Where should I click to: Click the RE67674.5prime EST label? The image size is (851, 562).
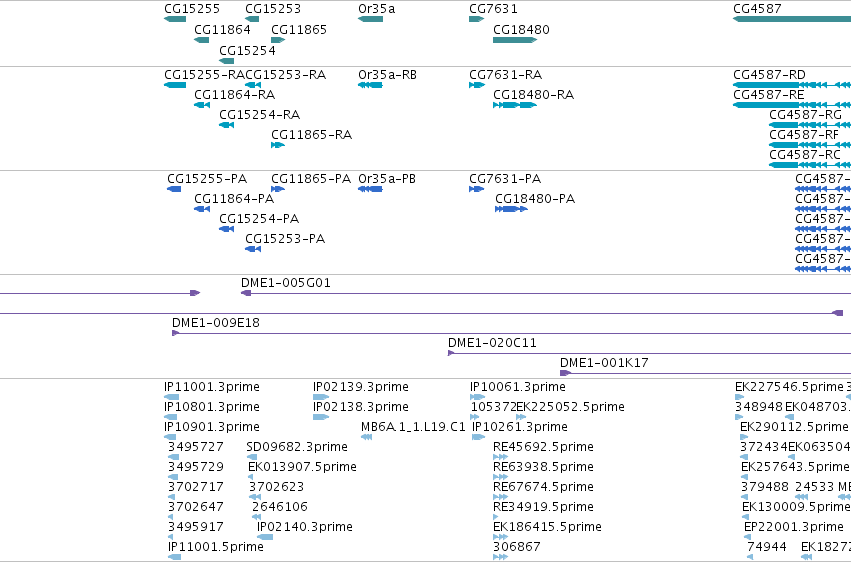point(543,487)
